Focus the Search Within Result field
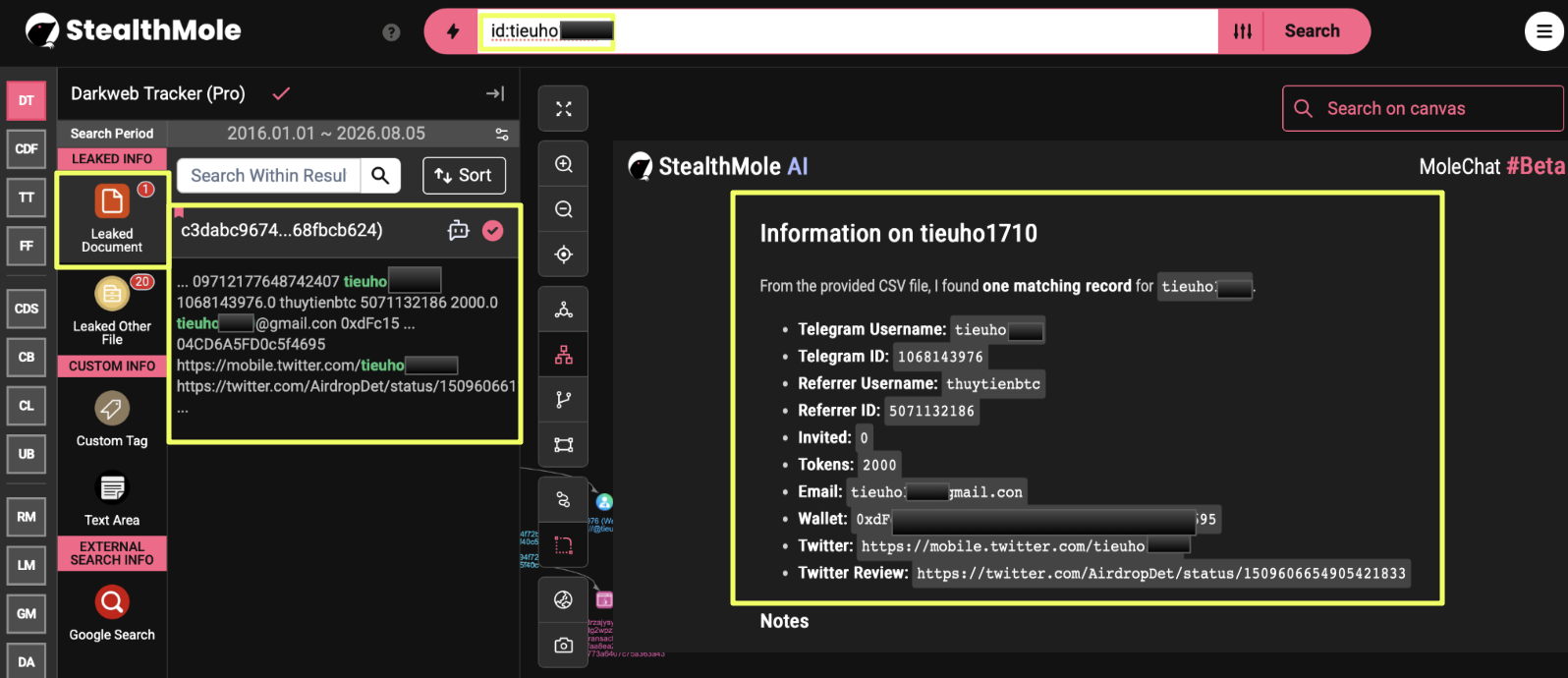Screen dimensions: 1568x678 (269, 176)
